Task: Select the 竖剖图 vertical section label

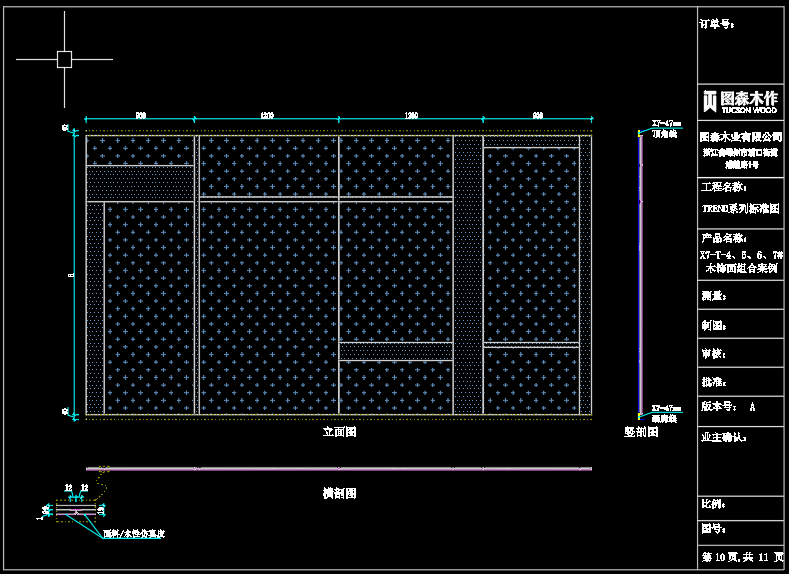Action: [x=640, y=433]
